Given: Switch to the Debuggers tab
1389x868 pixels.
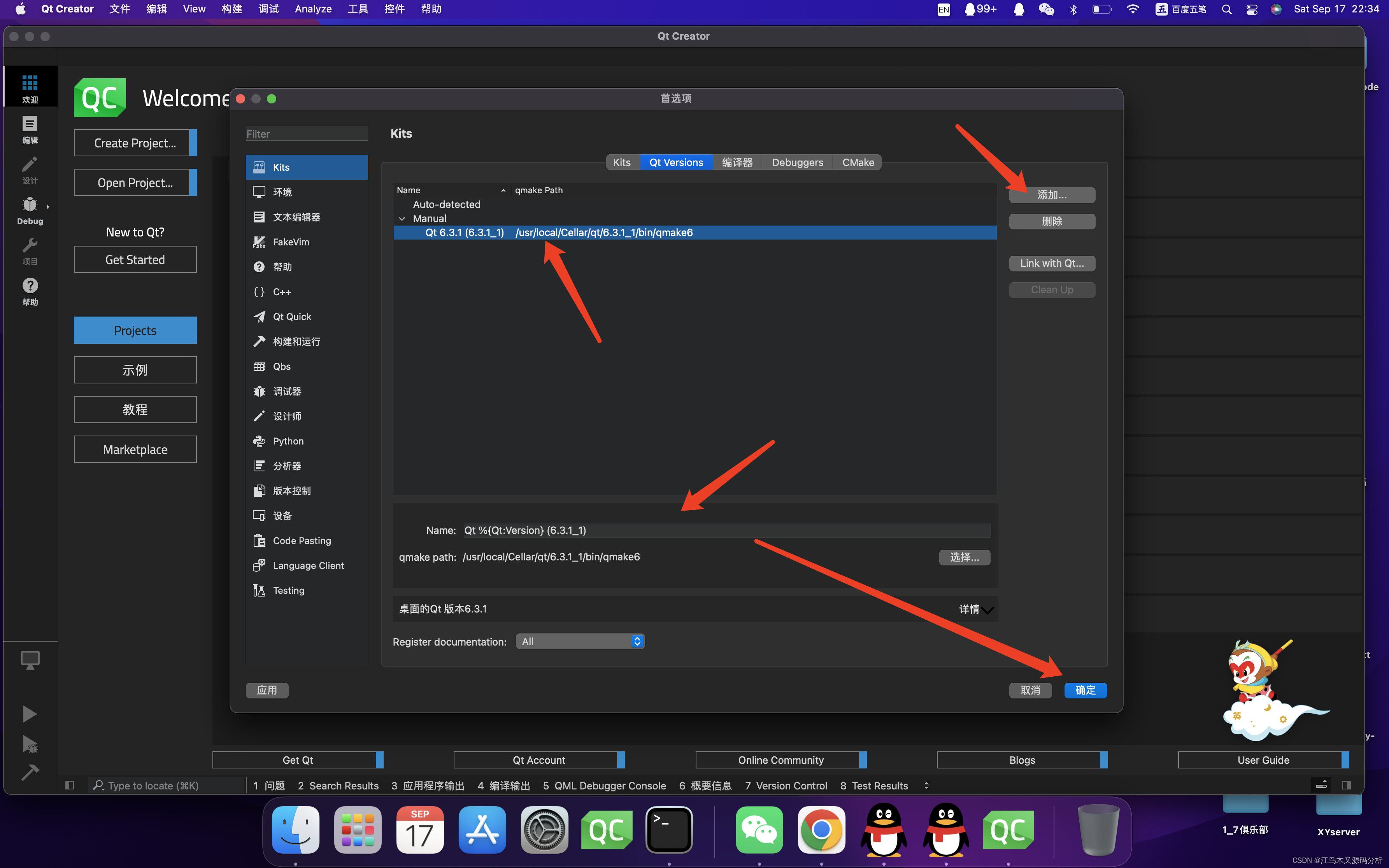Looking at the screenshot, I should pyautogui.click(x=797, y=163).
